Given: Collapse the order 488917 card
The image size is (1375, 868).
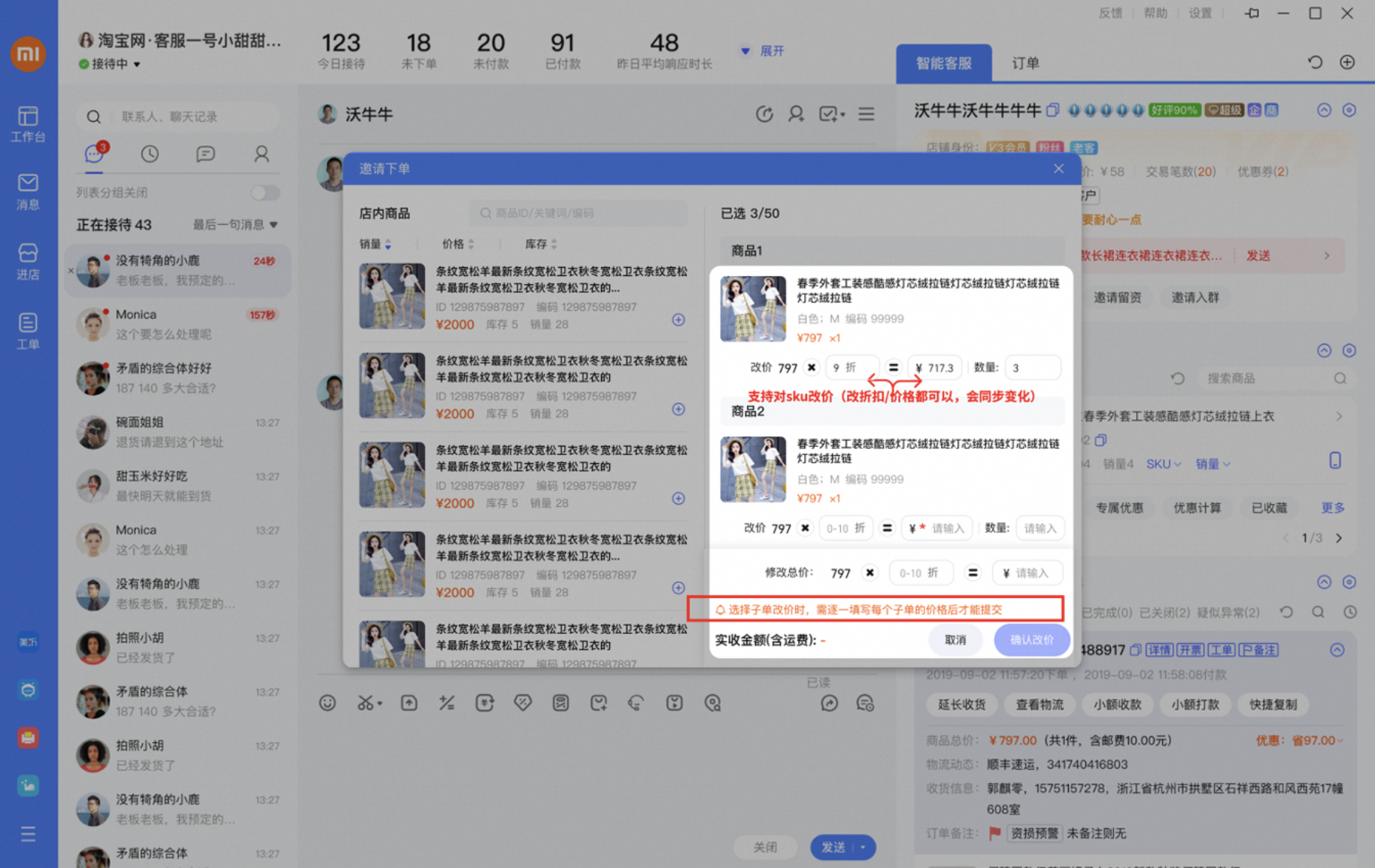Looking at the screenshot, I should [1337, 650].
